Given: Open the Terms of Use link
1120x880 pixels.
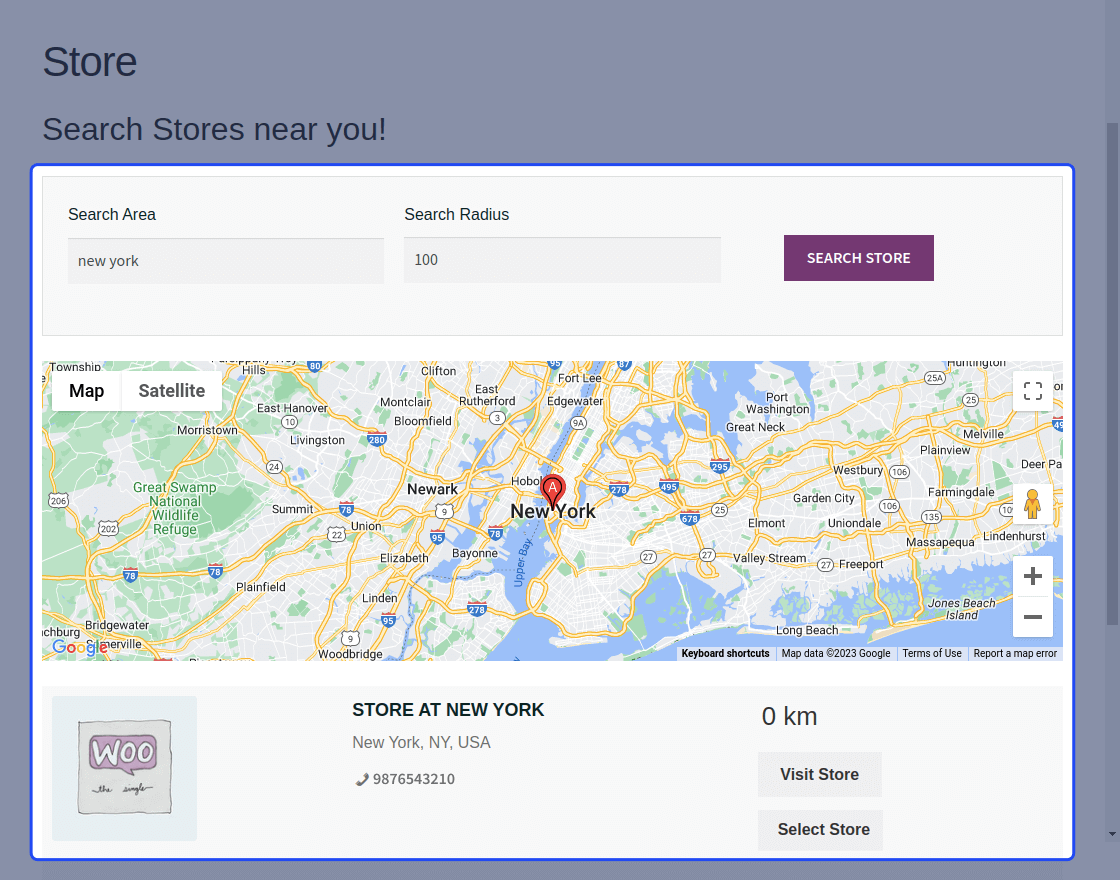Looking at the screenshot, I should (x=932, y=653).
